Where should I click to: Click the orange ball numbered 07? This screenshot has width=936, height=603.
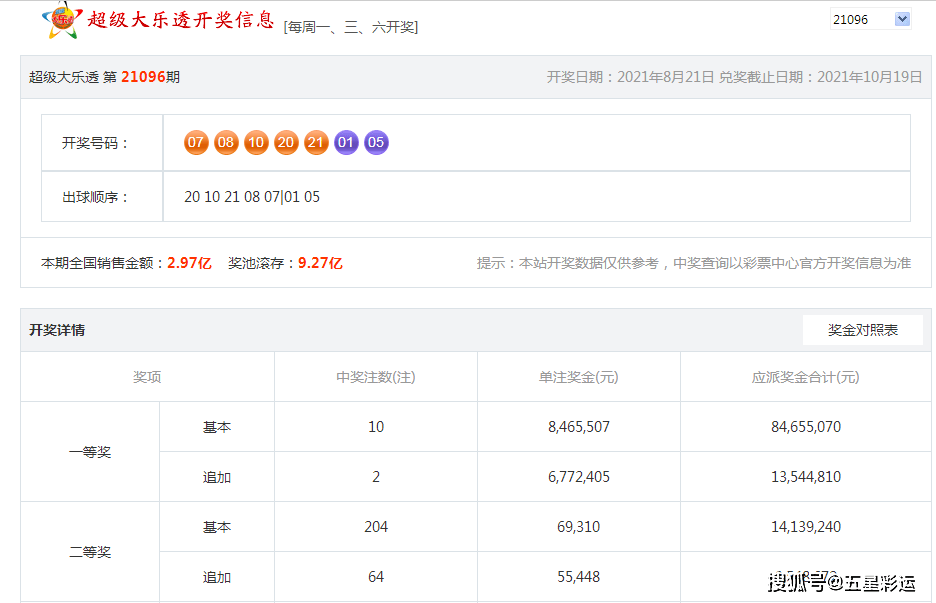click(196, 143)
